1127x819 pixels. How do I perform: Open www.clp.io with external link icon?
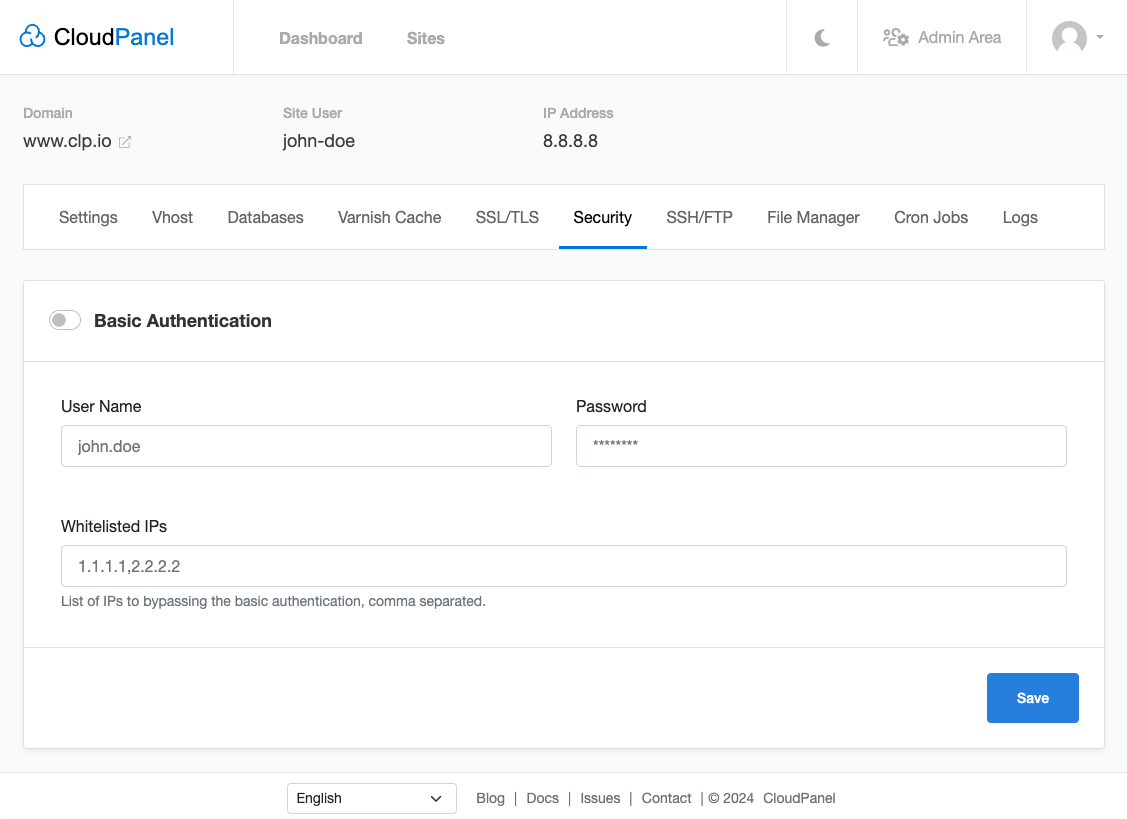[x=124, y=142]
